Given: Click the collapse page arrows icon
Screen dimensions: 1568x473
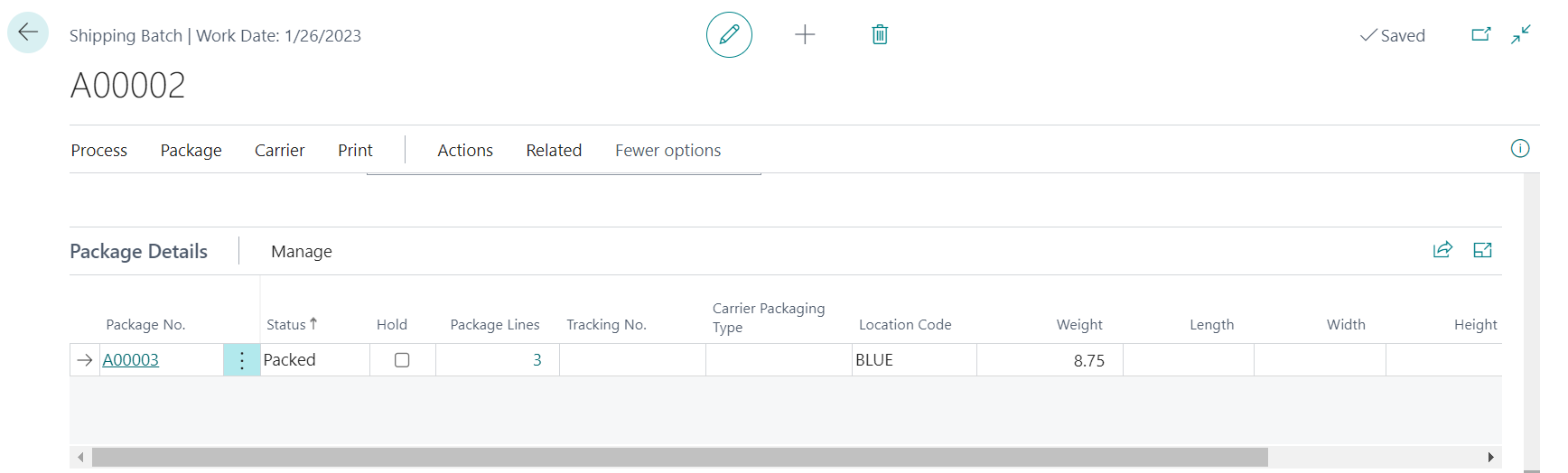Looking at the screenshot, I should [x=1521, y=35].
